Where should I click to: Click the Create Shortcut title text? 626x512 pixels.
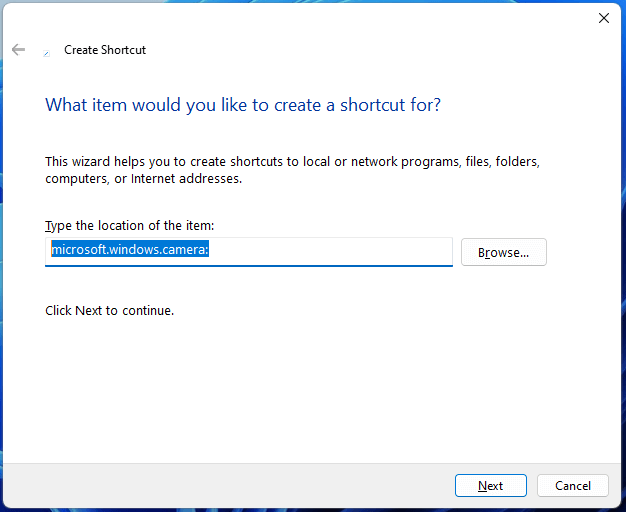click(x=105, y=50)
